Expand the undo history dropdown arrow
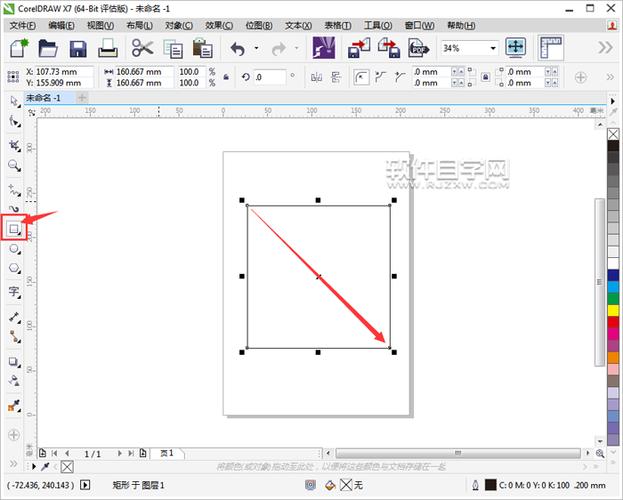 [x=257, y=48]
